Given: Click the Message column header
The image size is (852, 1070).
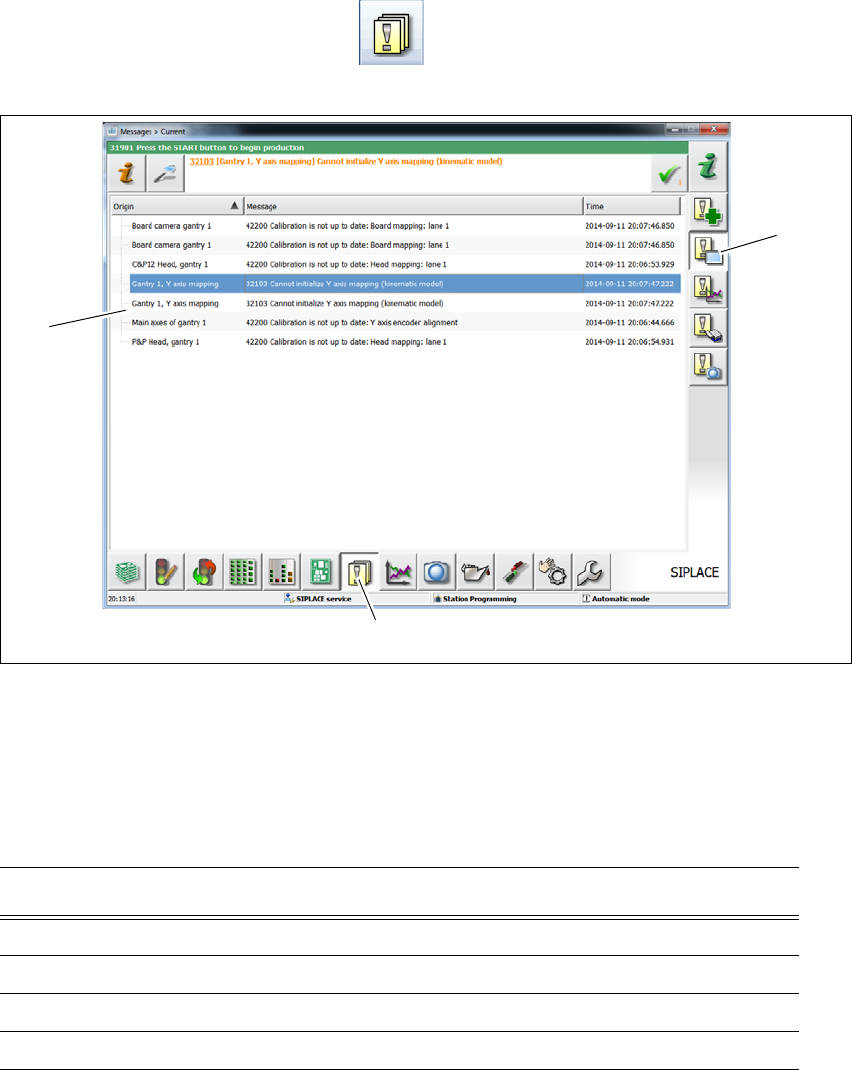Looking at the screenshot, I should [x=413, y=206].
